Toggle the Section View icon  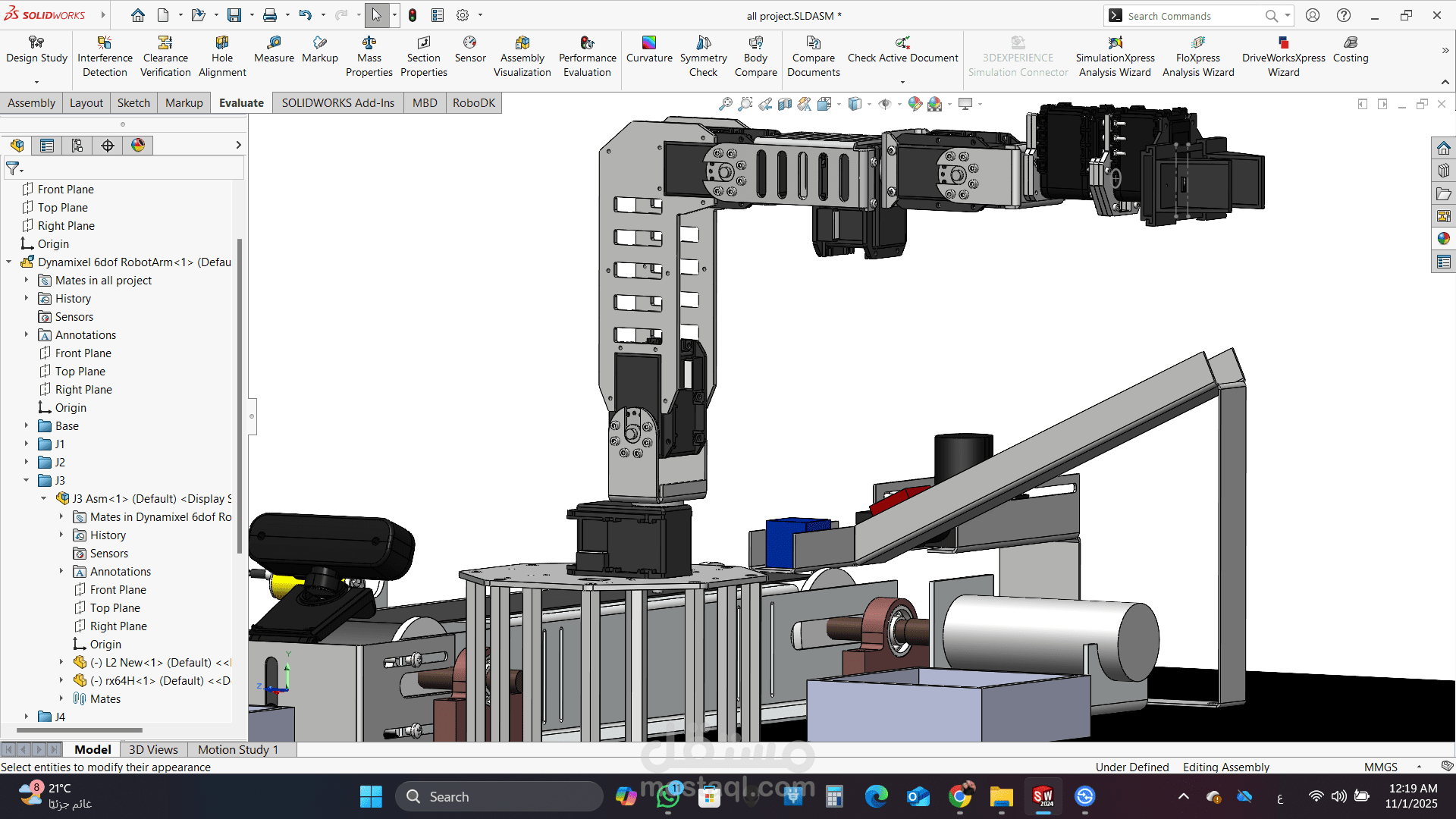coord(785,104)
